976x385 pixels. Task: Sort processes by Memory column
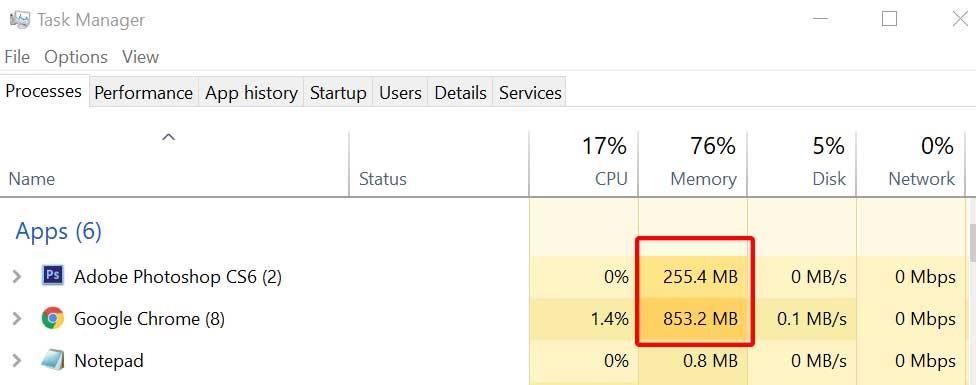coord(693,163)
